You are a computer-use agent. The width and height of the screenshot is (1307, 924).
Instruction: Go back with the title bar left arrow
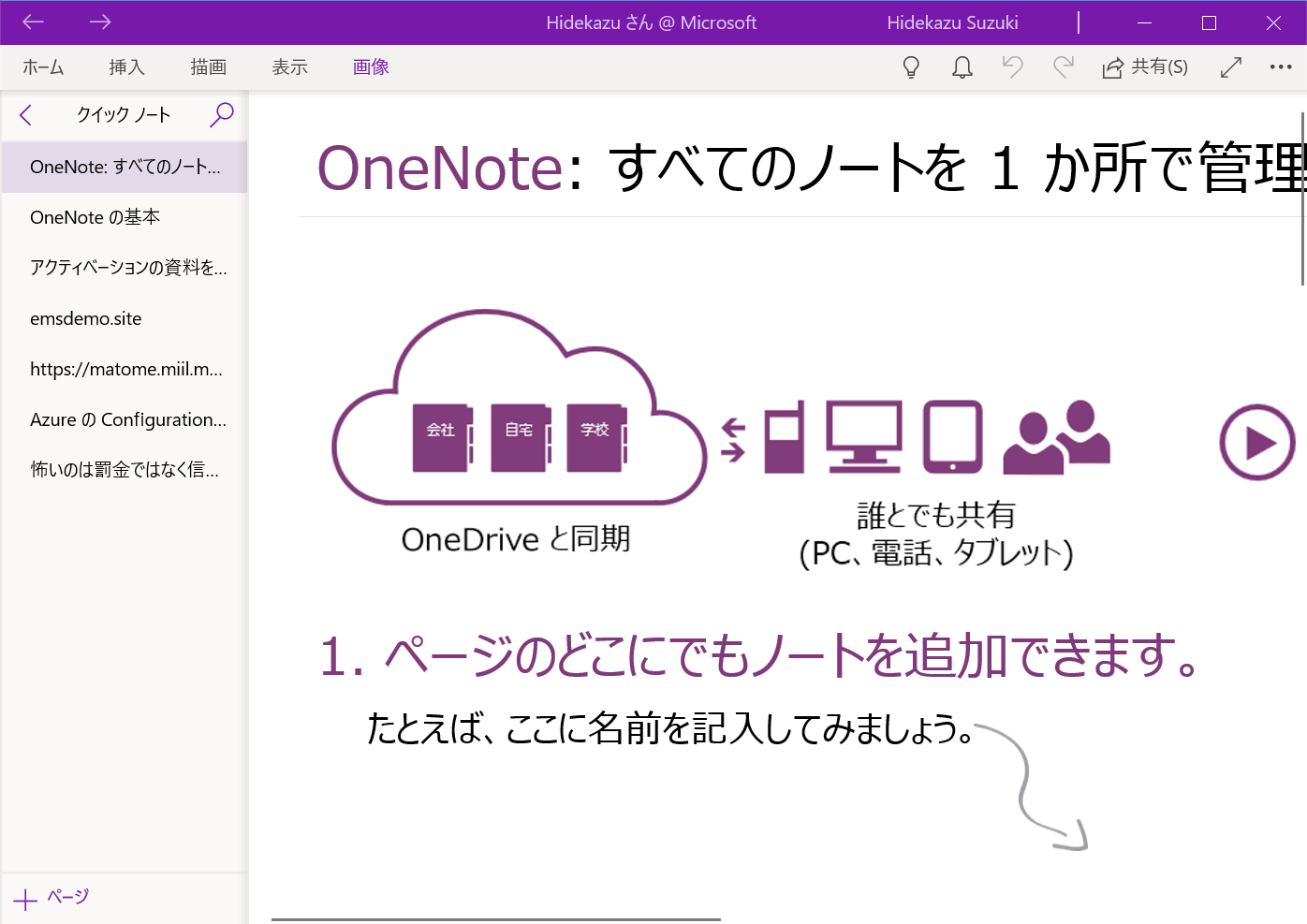pos(34,22)
